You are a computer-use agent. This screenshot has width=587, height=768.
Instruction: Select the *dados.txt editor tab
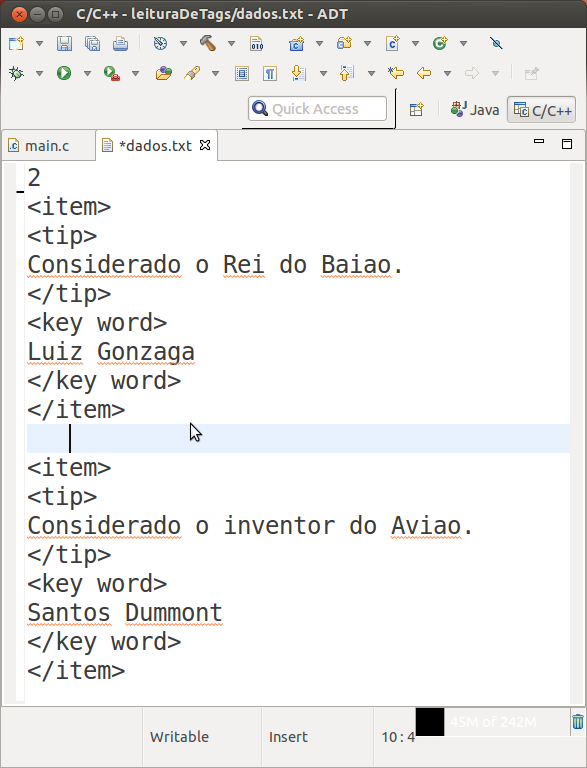[155, 146]
